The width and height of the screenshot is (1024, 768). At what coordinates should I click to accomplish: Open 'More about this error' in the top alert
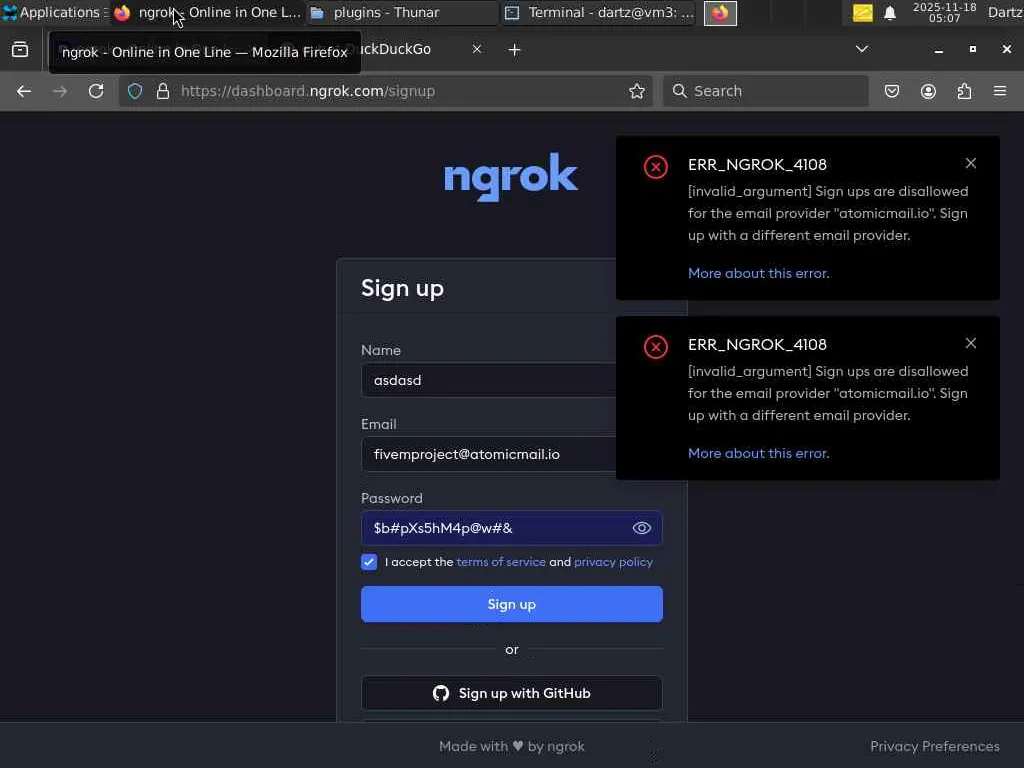click(x=758, y=274)
